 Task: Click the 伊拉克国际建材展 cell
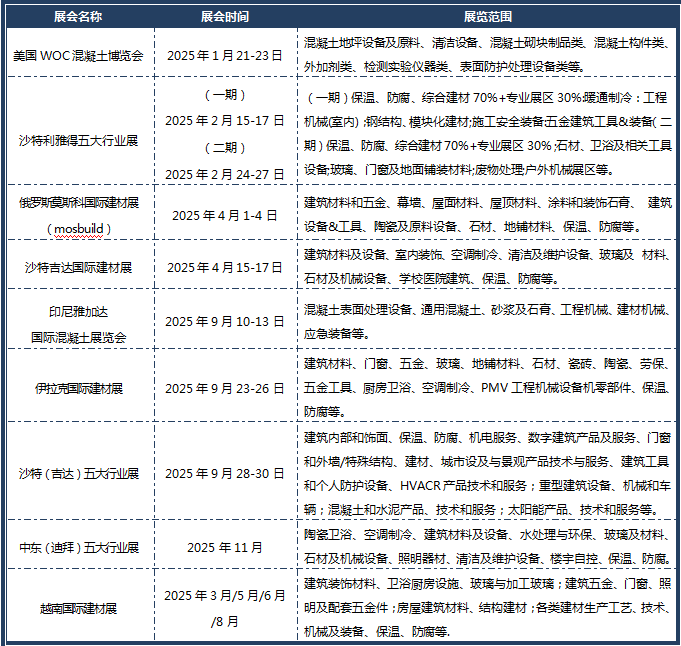[79, 388]
